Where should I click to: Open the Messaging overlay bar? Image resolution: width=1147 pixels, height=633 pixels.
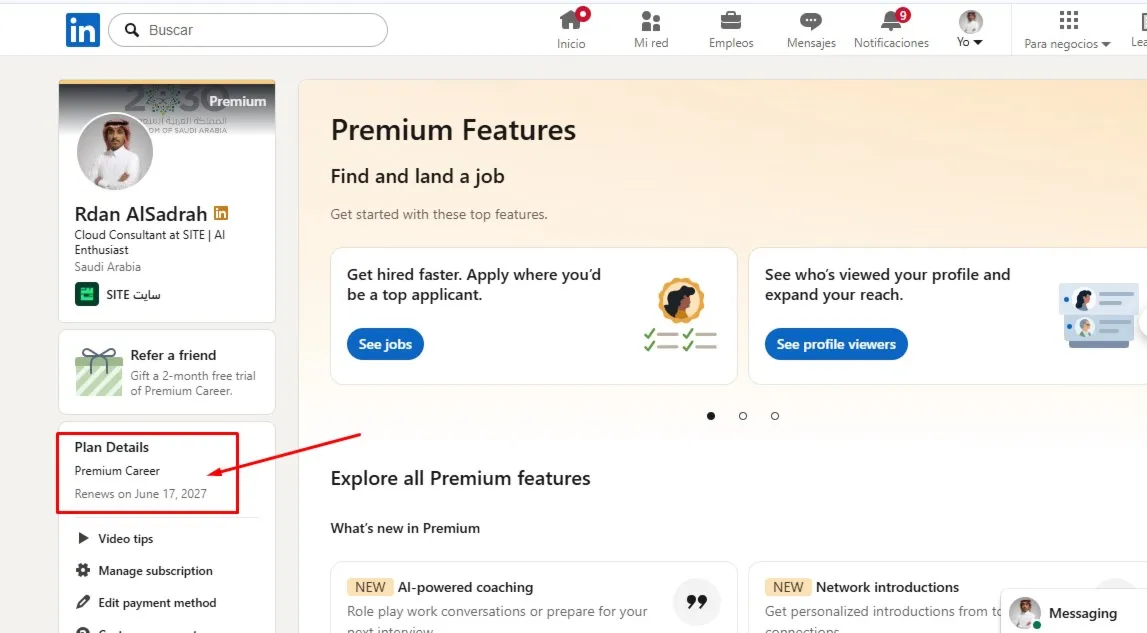[x=1074, y=611]
